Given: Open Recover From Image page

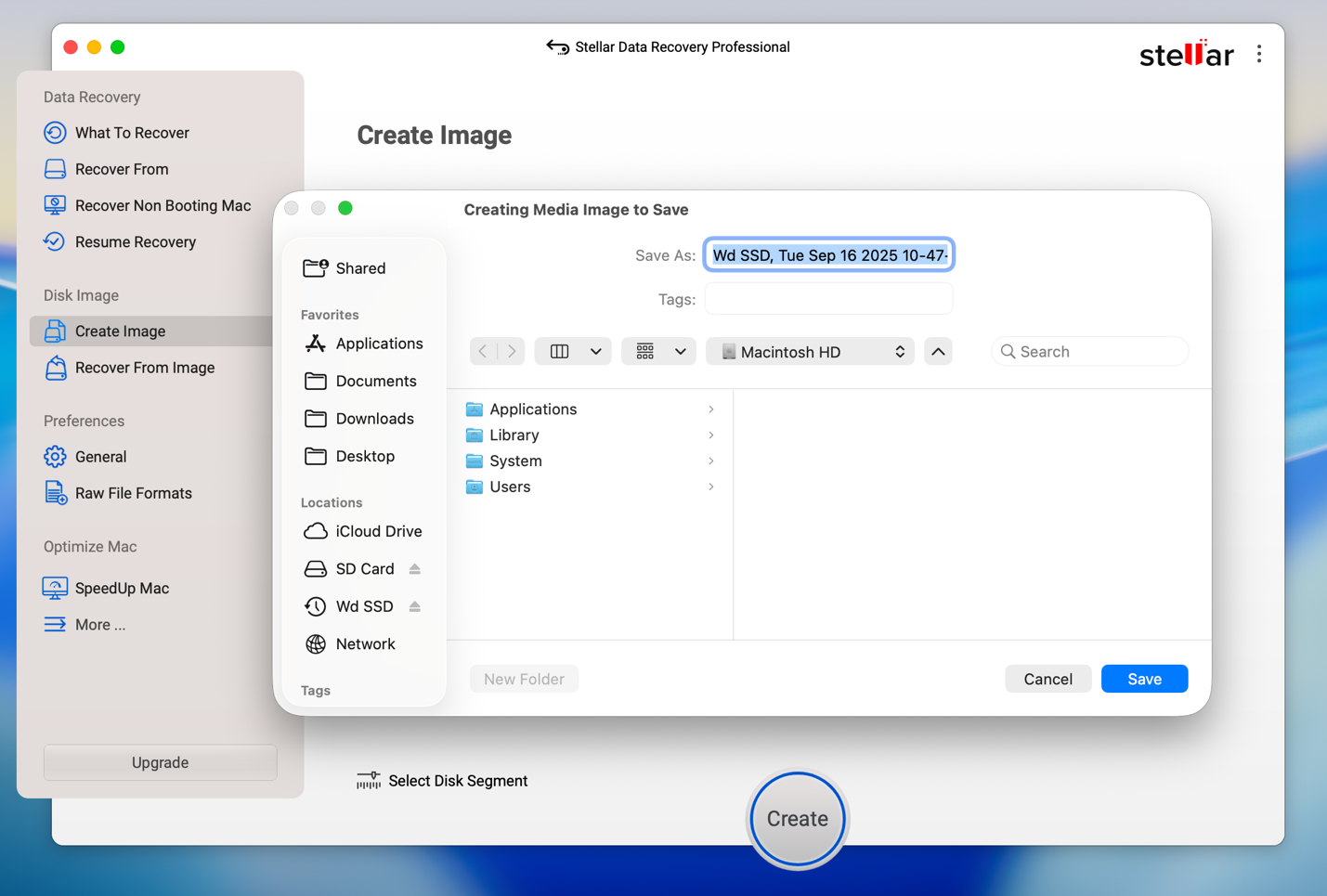Looking at the screenshot, I should point(144,368).
